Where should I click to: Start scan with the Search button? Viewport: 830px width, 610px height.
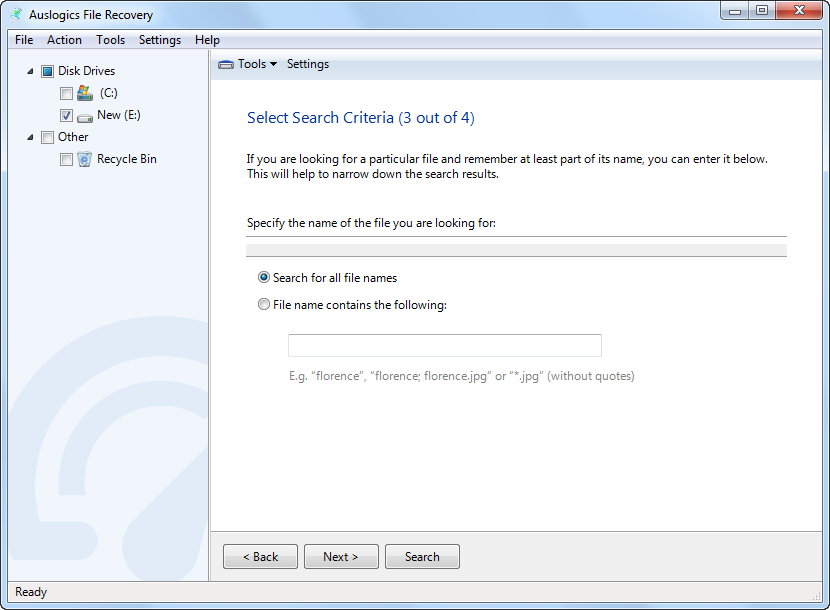[x=422, y=557]
